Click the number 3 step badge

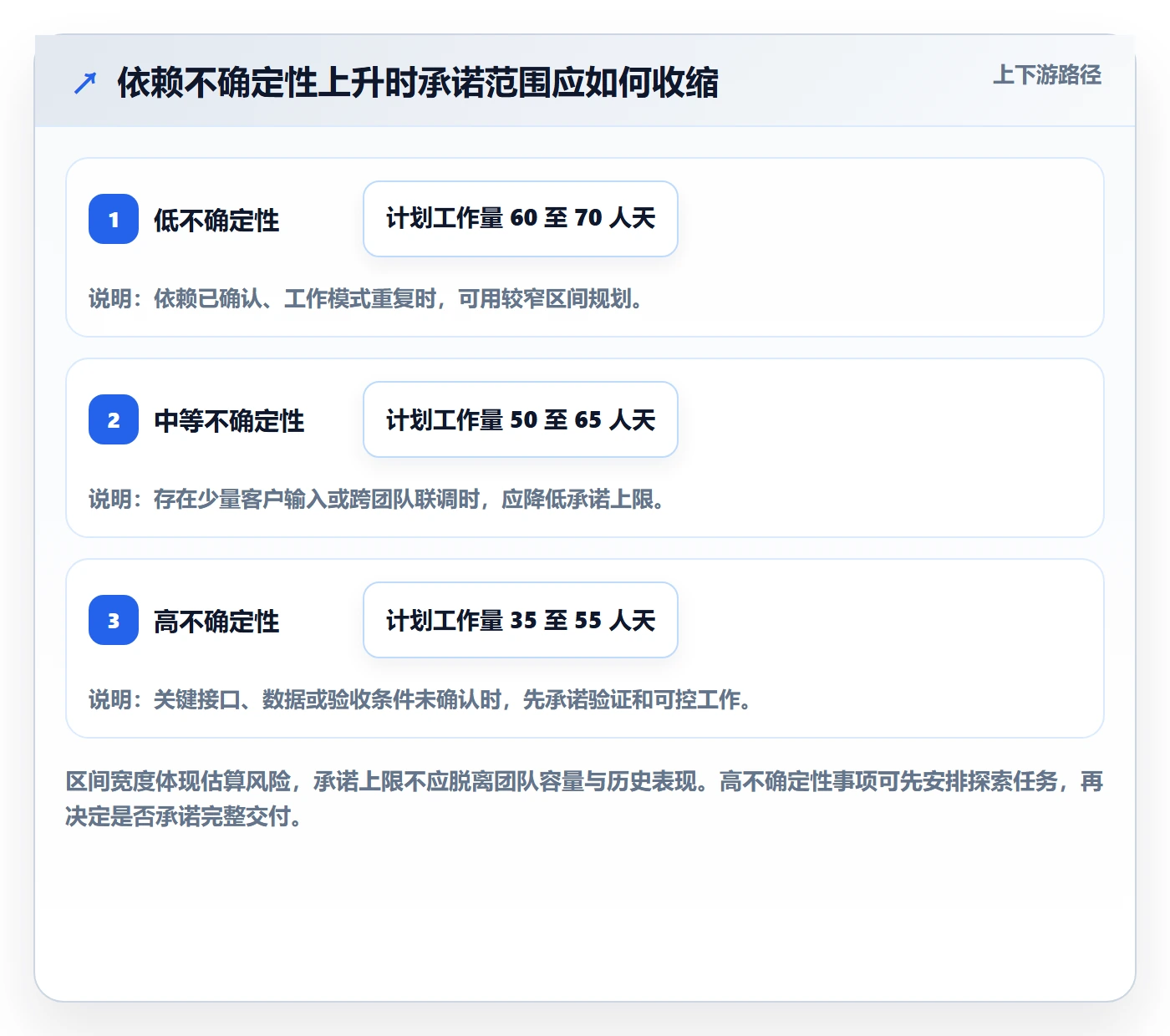point(114,620)
